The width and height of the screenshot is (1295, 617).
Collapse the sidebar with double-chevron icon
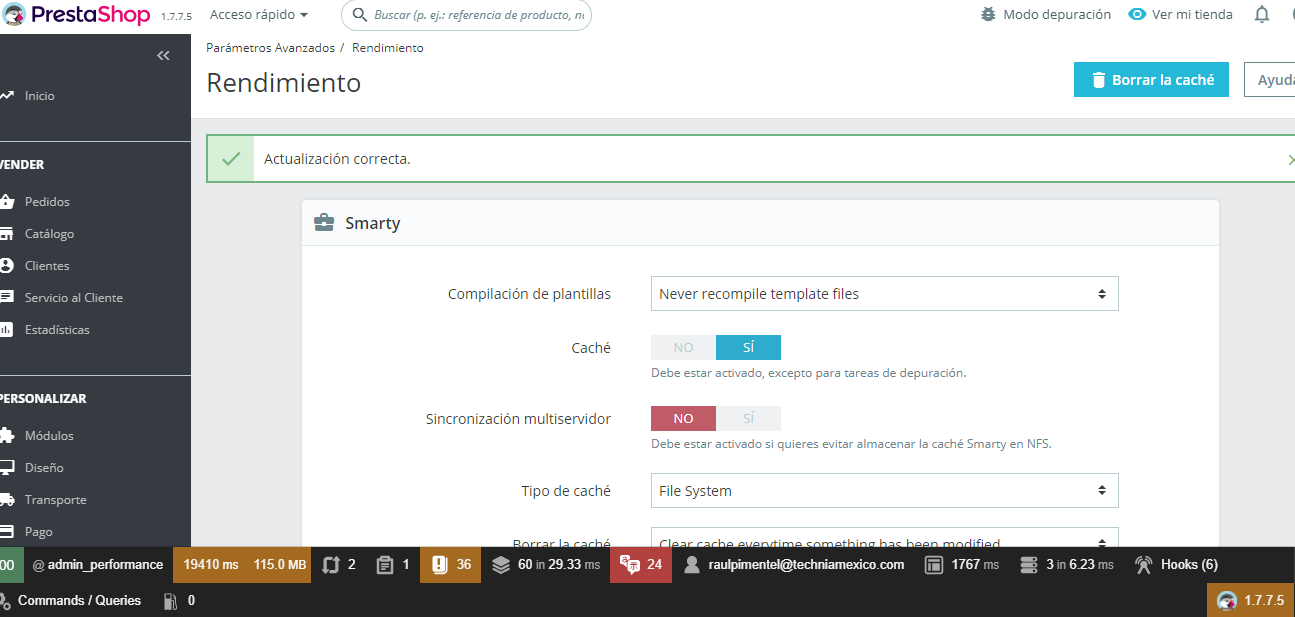pyautogui.click(x=164, y=56)
